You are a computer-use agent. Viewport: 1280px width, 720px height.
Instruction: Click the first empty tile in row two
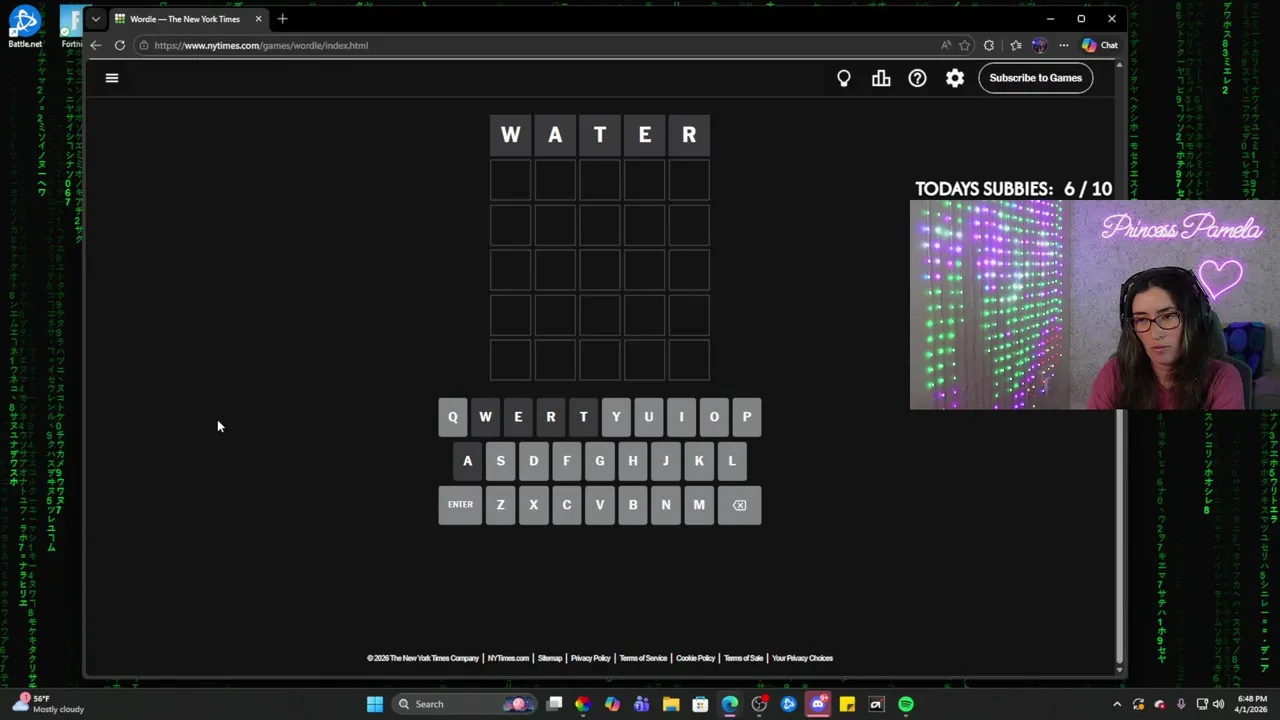510,180
